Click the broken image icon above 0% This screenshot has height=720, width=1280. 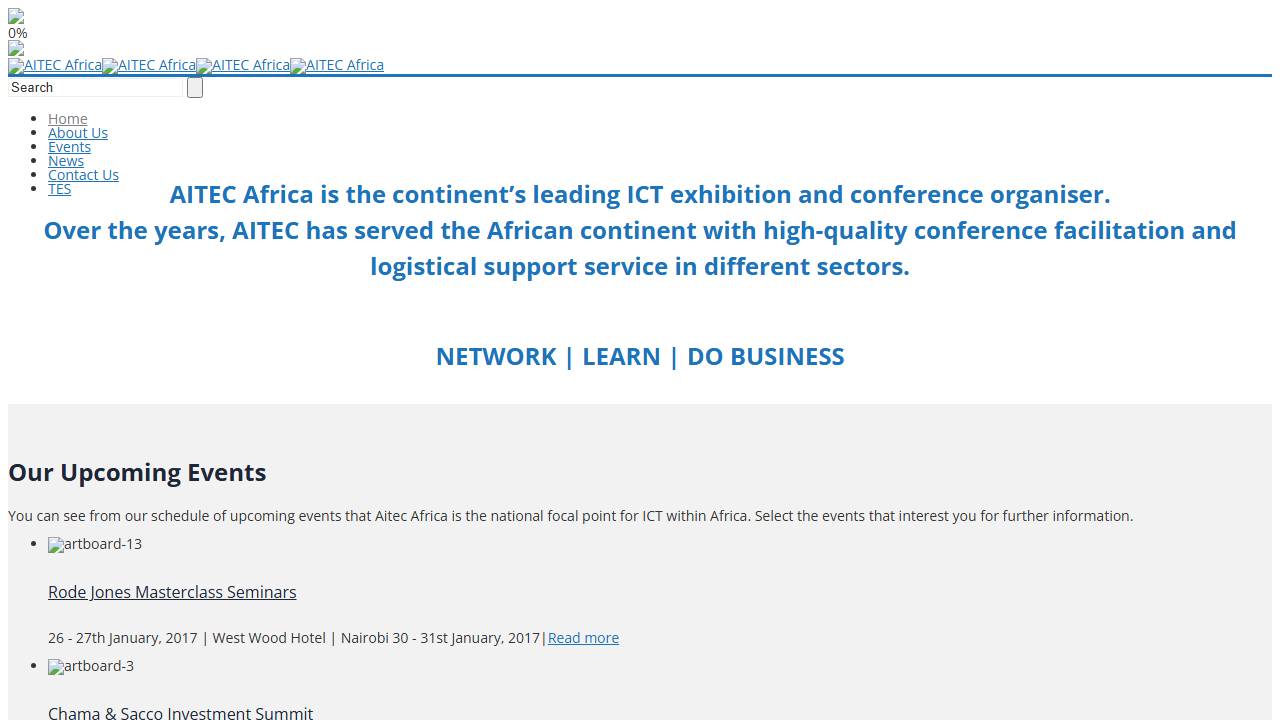click(x=16, y=17)
